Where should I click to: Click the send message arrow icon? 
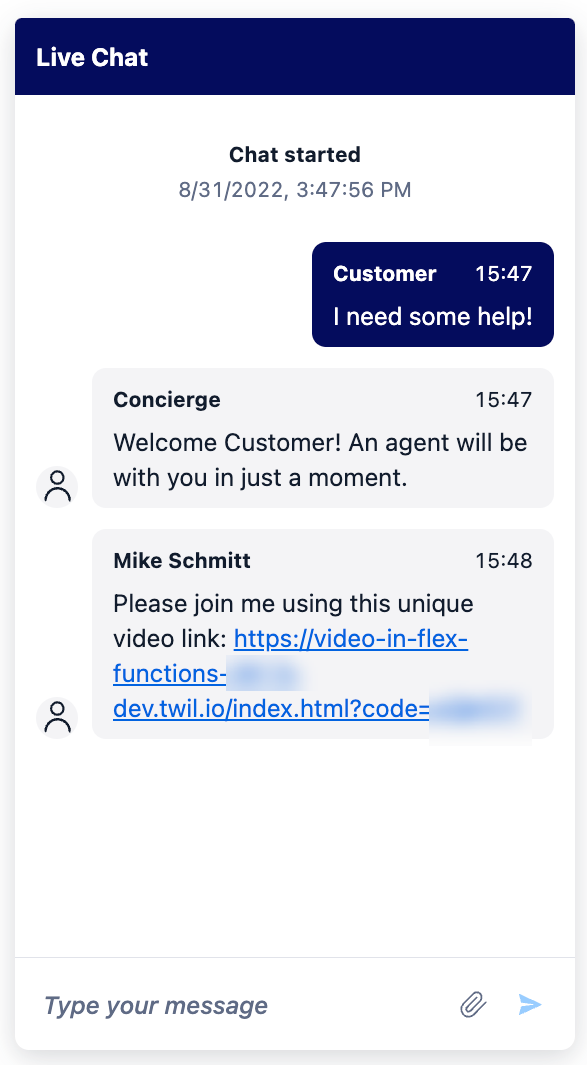pyautogui.click(x=530, y=1005)
